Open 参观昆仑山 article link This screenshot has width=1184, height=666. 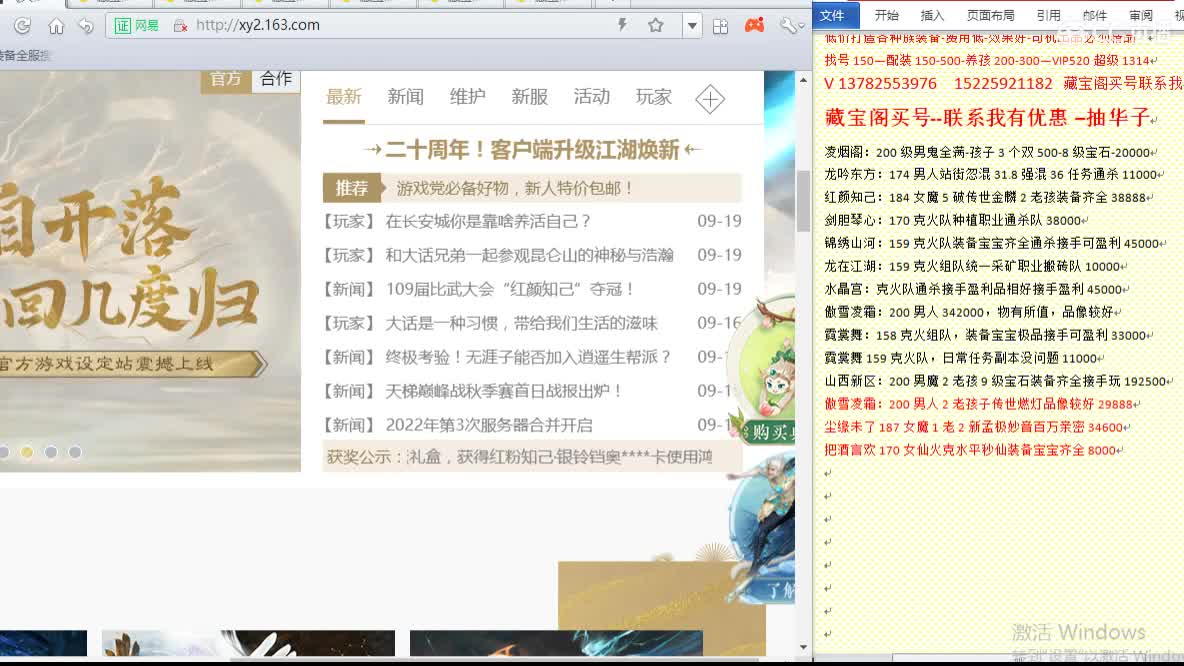[x=529, y=255]
